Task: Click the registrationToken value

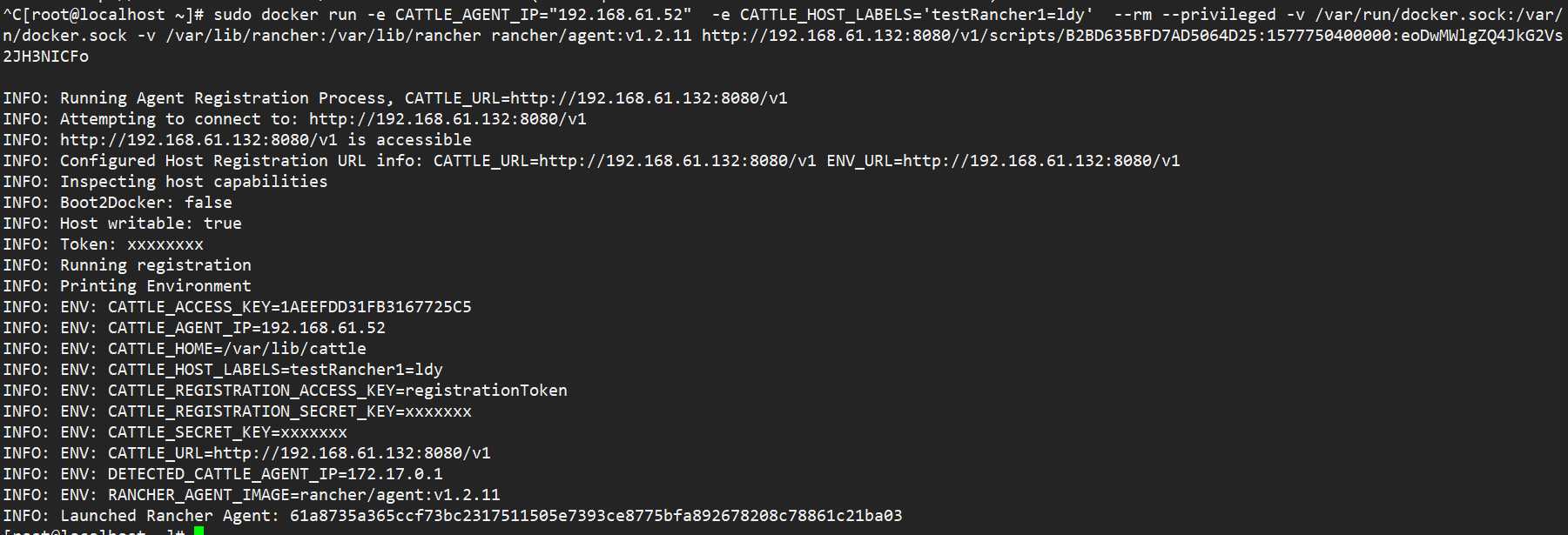Action: [x=486, y=391]
